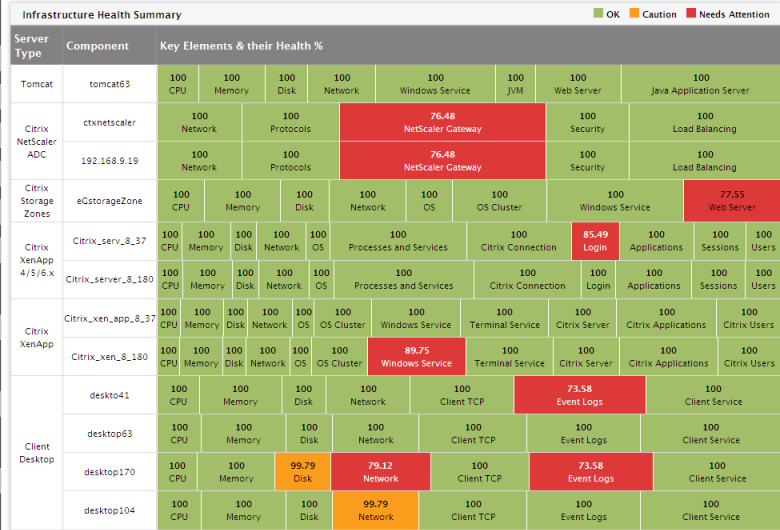The height and width of the screenshot is (530, 780).
Task: Click the Tomcat server type cell
Action: point(37,84)
